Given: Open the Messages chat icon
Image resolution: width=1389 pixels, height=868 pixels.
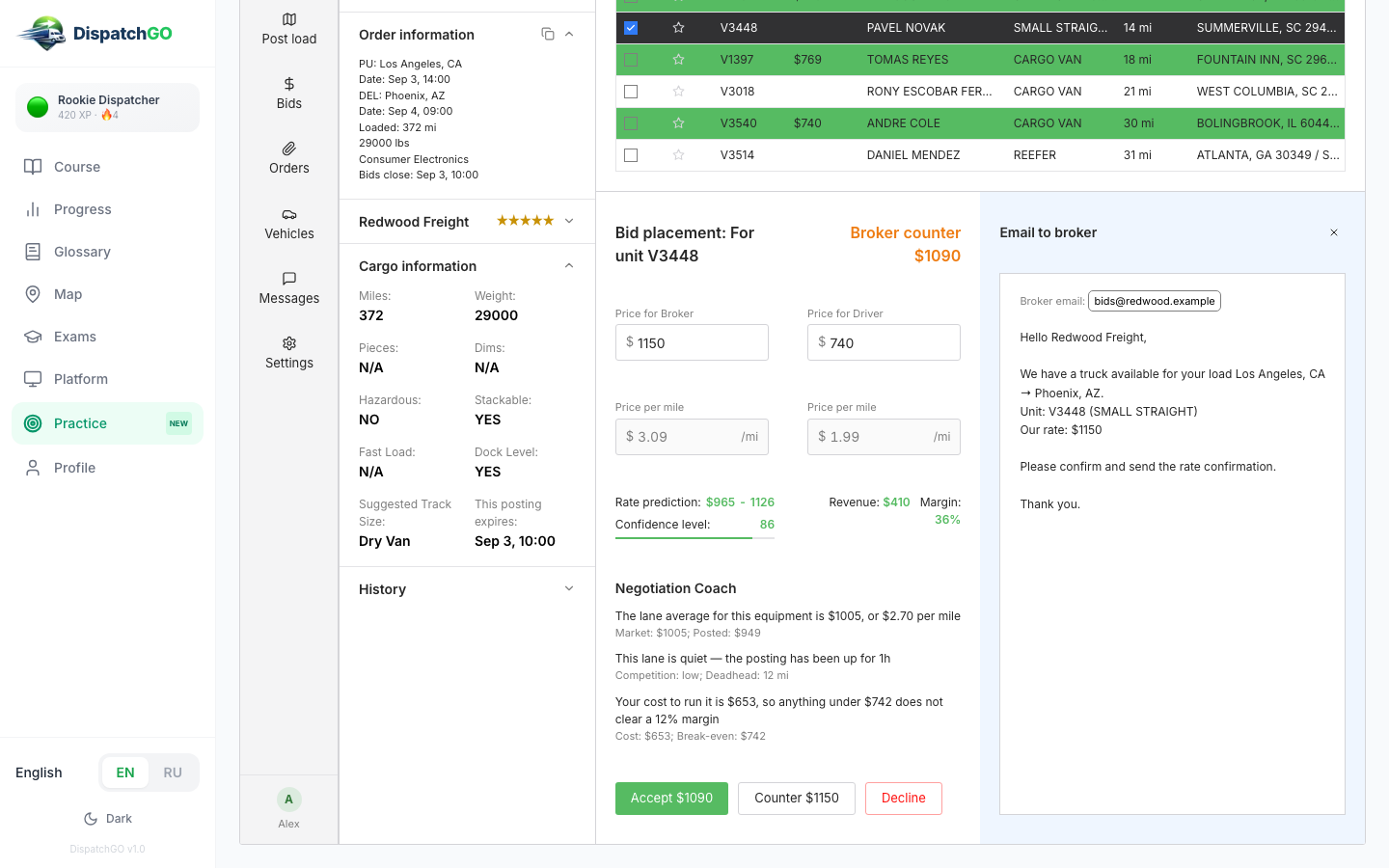Looking at the screenshot, I should 289,279.
